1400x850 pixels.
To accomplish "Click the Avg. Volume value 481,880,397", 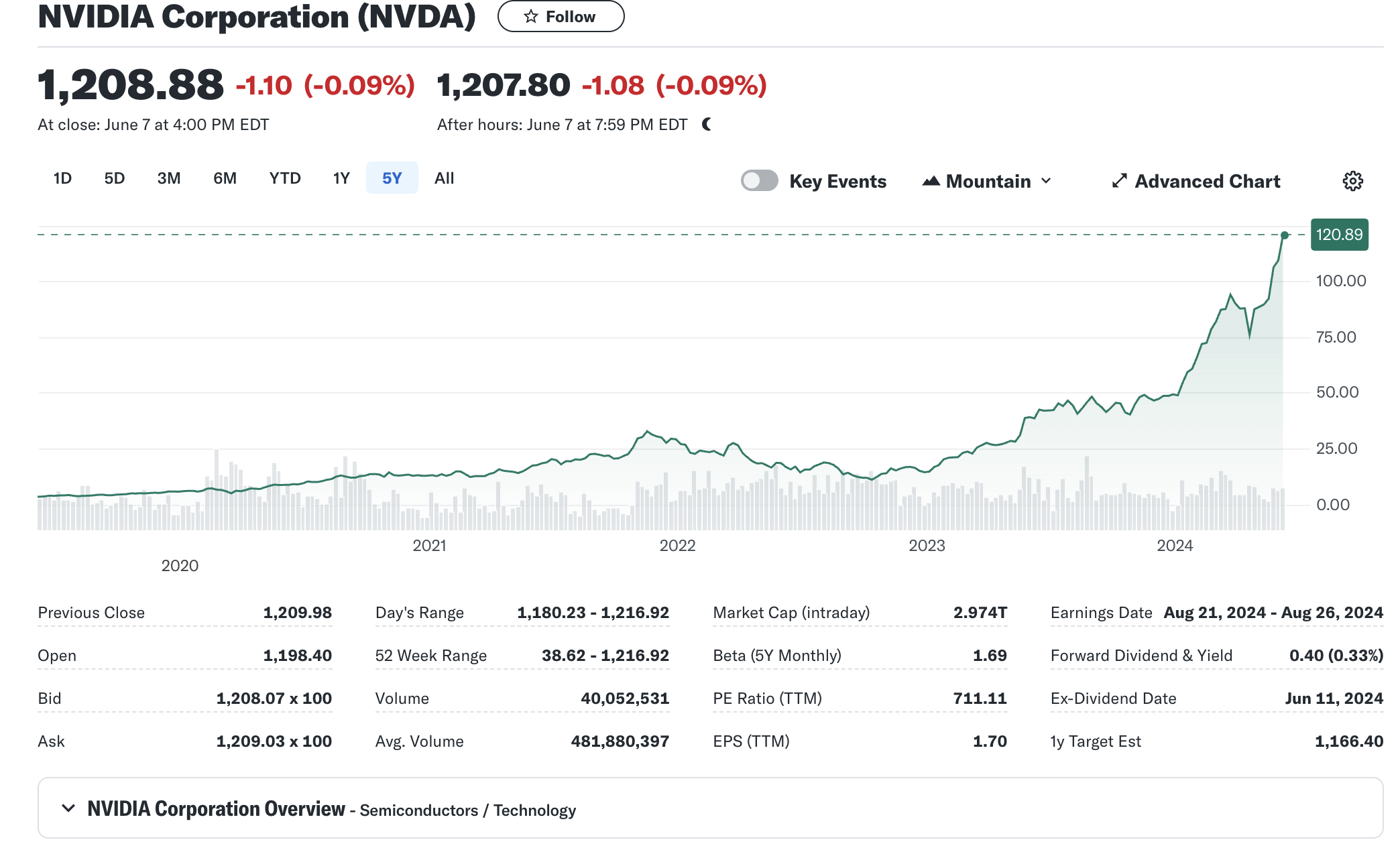I will (620, 741).
